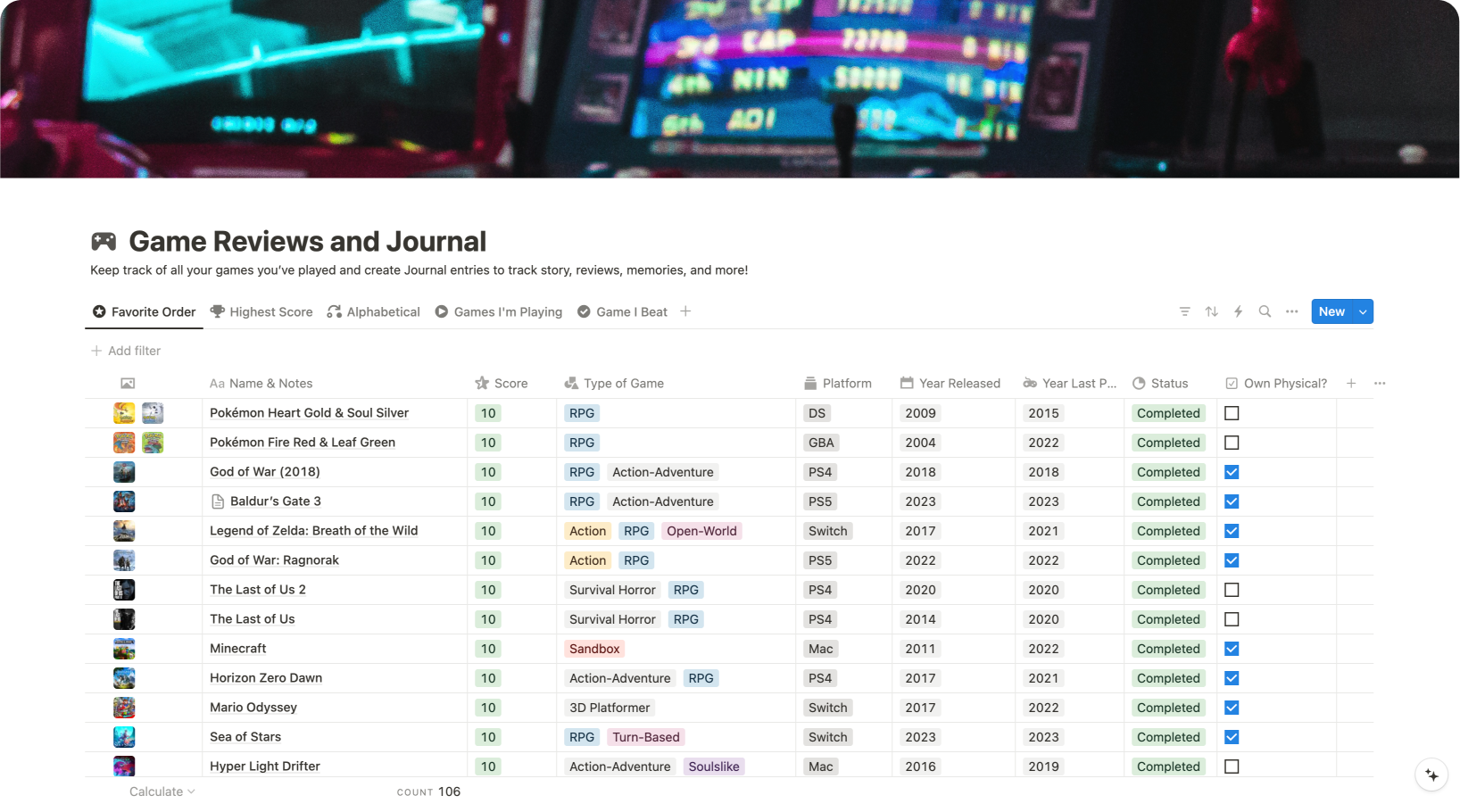This screenshot has width=1460, height=812.
Task: Add a new property column plus icon
Action: [x=1351, y=384]
